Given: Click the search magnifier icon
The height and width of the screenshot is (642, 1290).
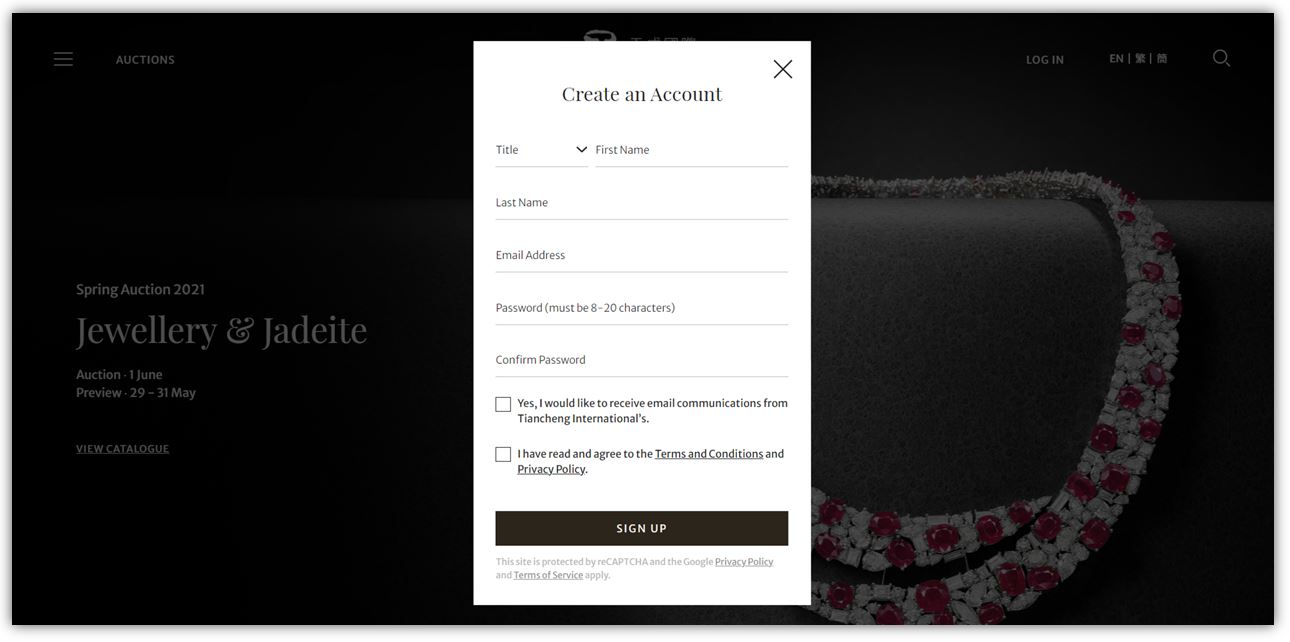Looking at the screenshot, I should tap(1221, 58).
